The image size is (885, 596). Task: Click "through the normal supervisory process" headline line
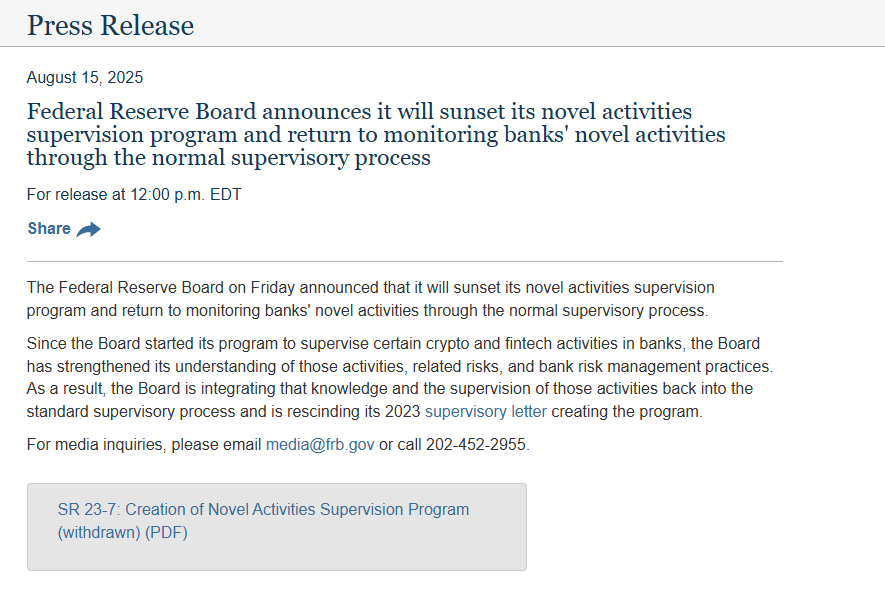(228, 157)
